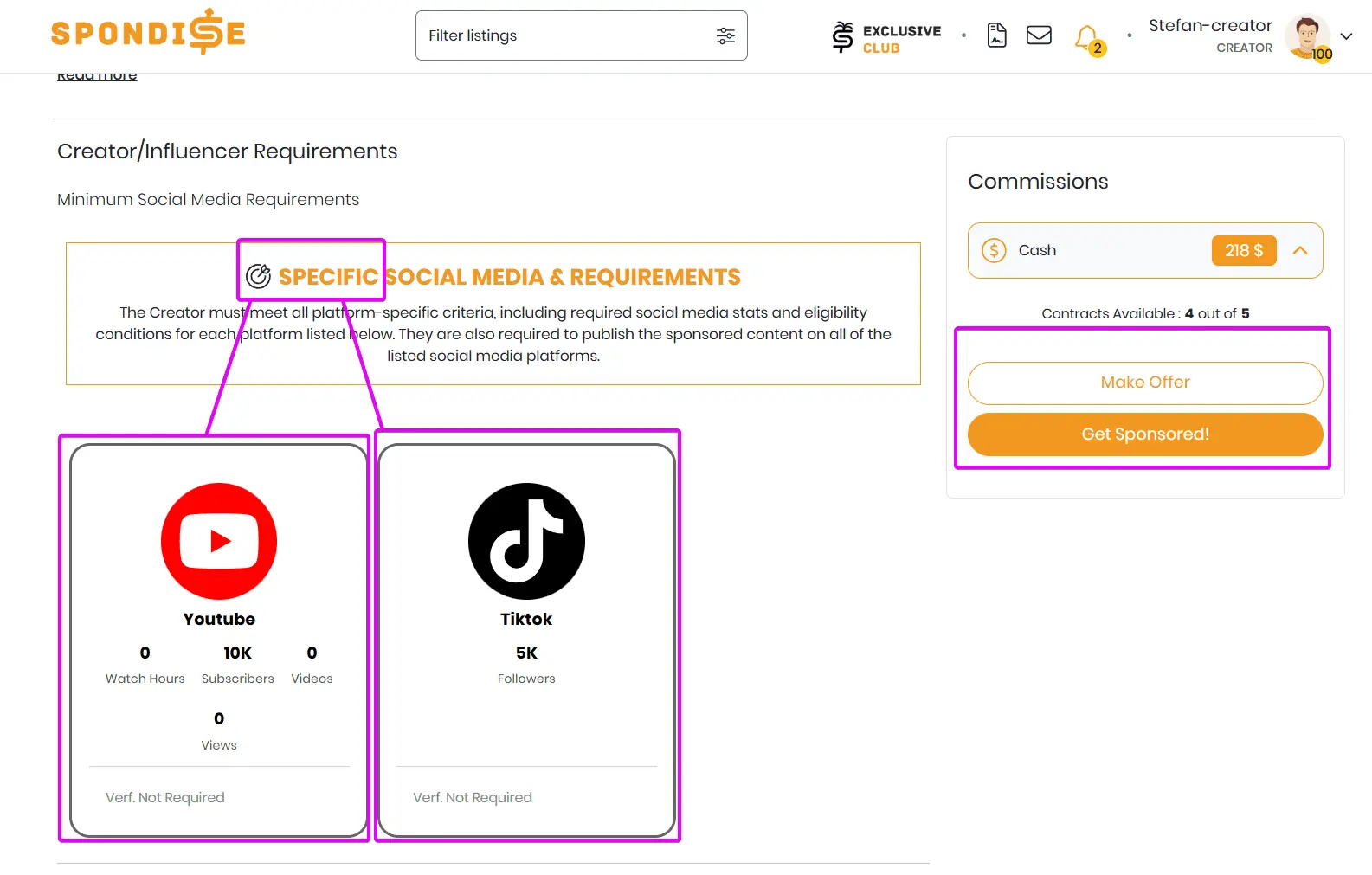Click the Get Sponsored! button
1372x875 pixels.
[x=1145, y=434]
